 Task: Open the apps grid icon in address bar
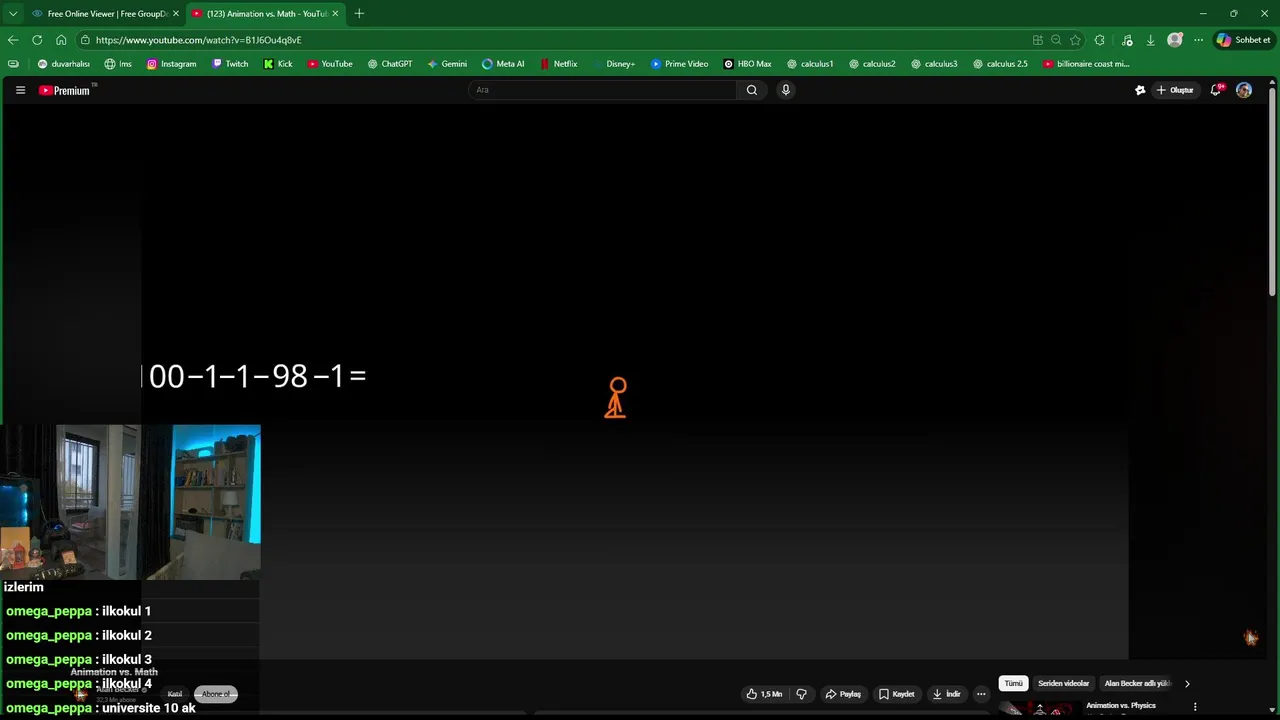1038,40
